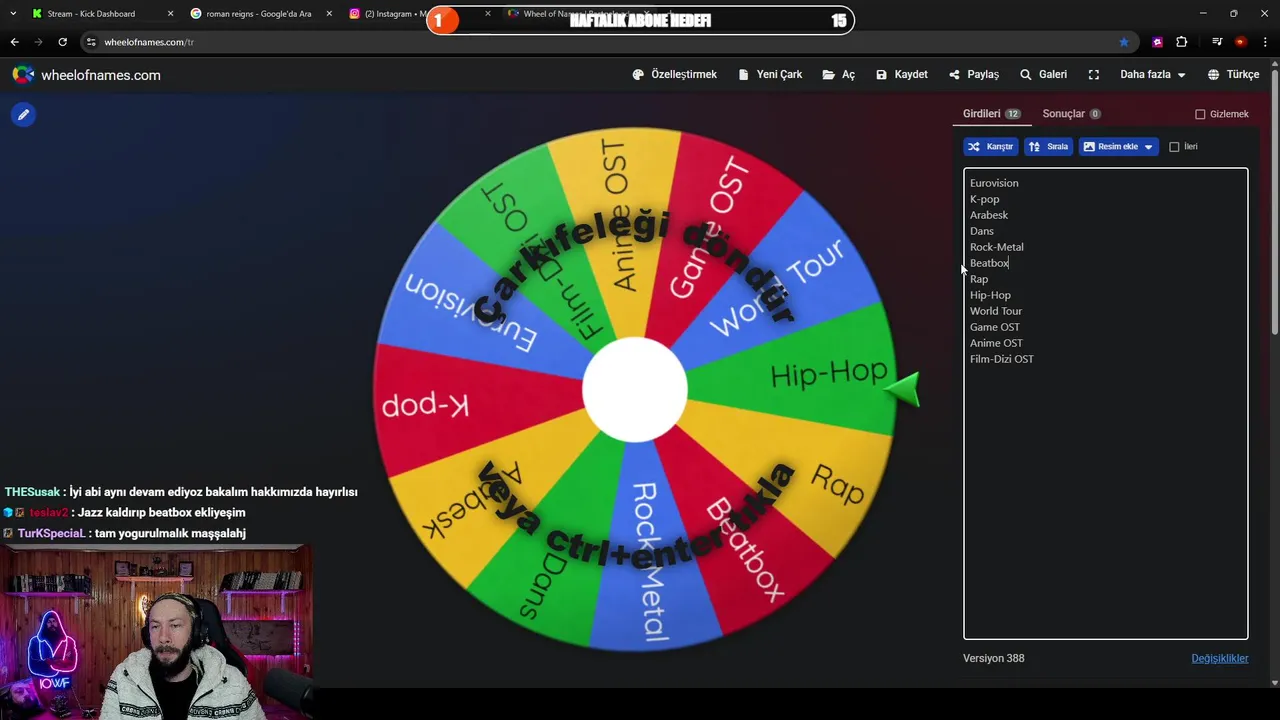Place cursor on Beatbox entry line

(x=989, y=263)
